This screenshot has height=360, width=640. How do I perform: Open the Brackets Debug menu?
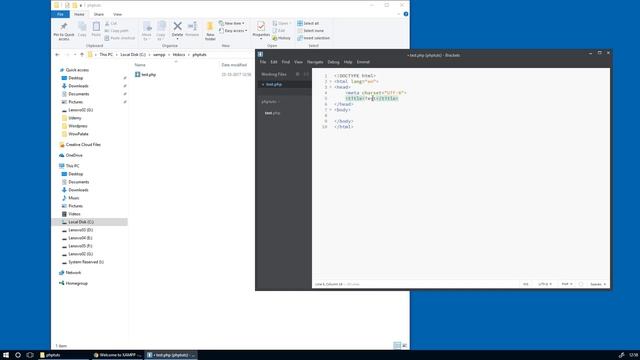[333, 62]
